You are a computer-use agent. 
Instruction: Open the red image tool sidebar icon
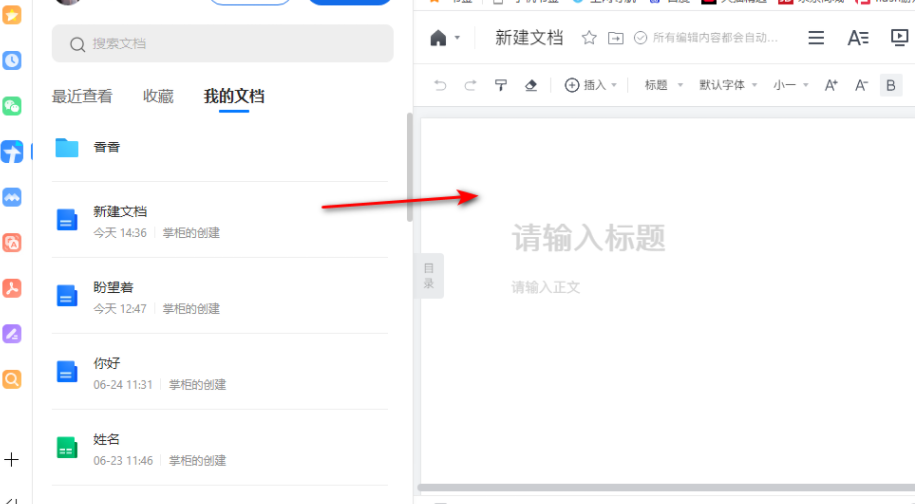click(x=12, y=243)
